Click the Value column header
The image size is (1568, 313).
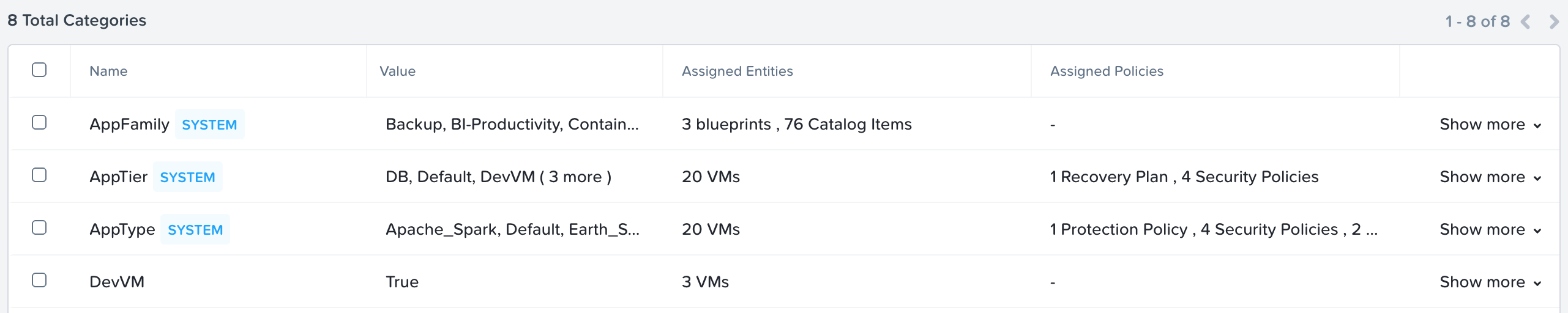(x=397, y=71)
